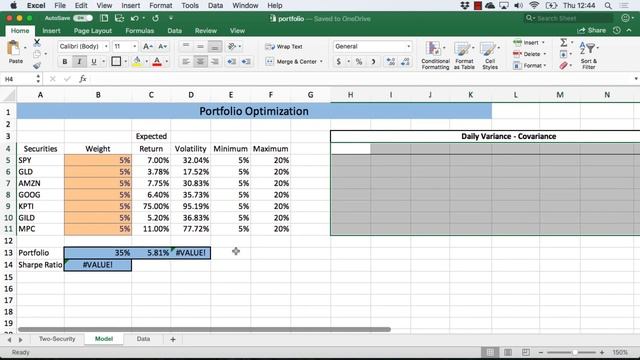Click the Format Painter brush icon
Viewport: 640px width, 360px height.
coord(37,65)
